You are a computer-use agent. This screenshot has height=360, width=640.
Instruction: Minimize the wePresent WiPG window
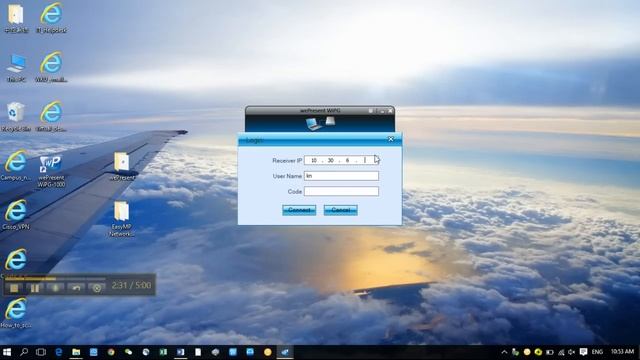point(382,111)
